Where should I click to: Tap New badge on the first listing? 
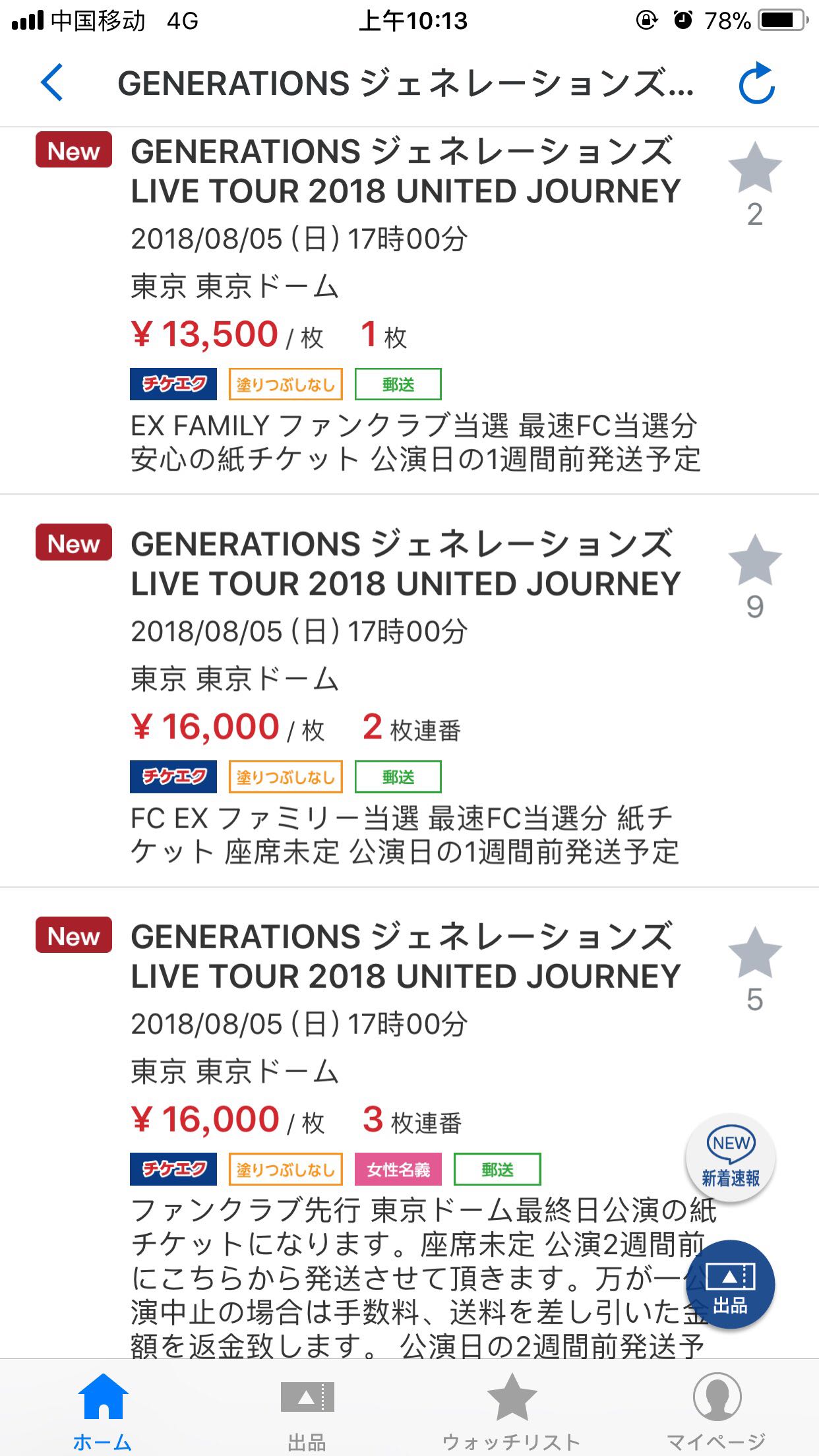pyautogui.click(x=74, y=150)
